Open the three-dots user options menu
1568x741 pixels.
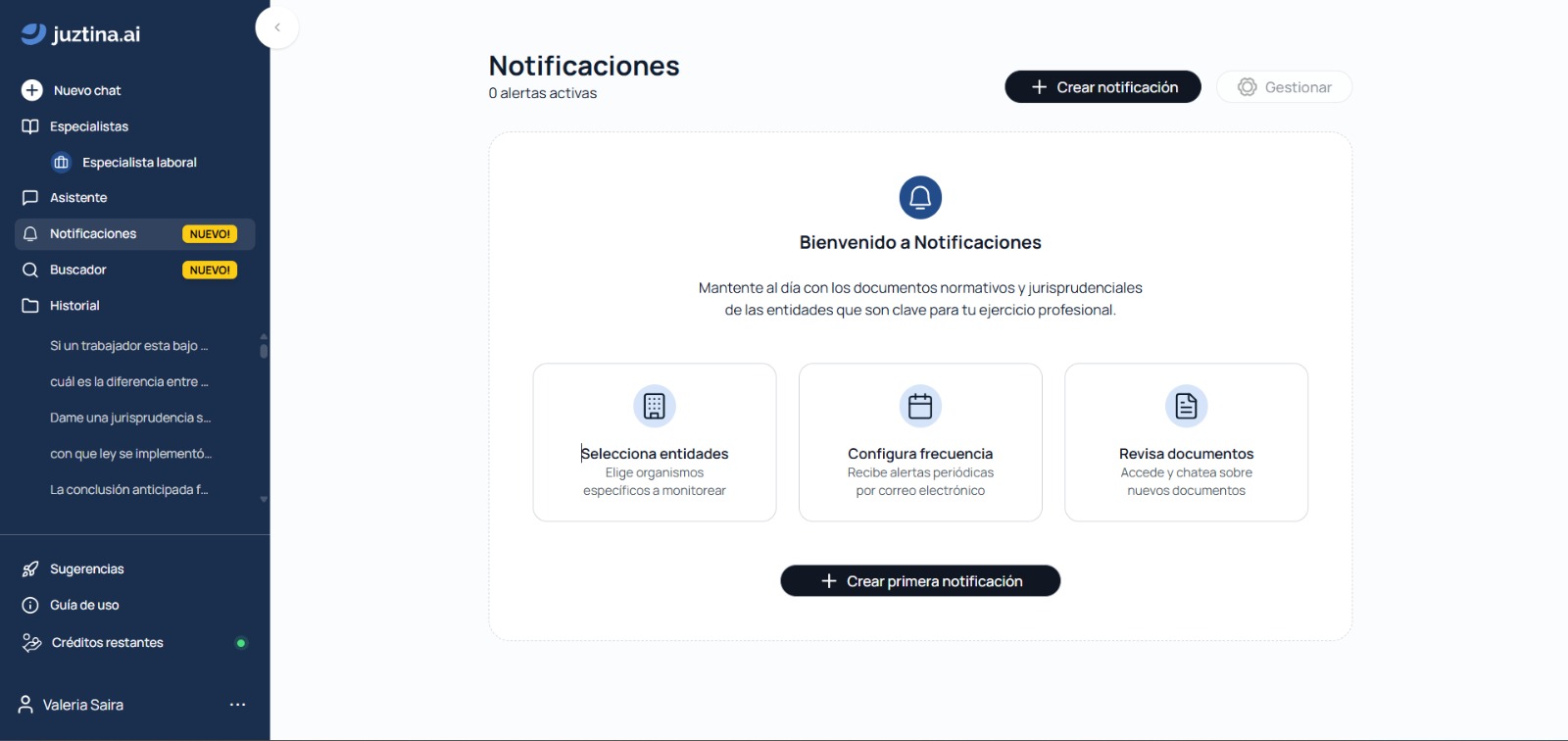pyautogui.click(x=237, y=705)
